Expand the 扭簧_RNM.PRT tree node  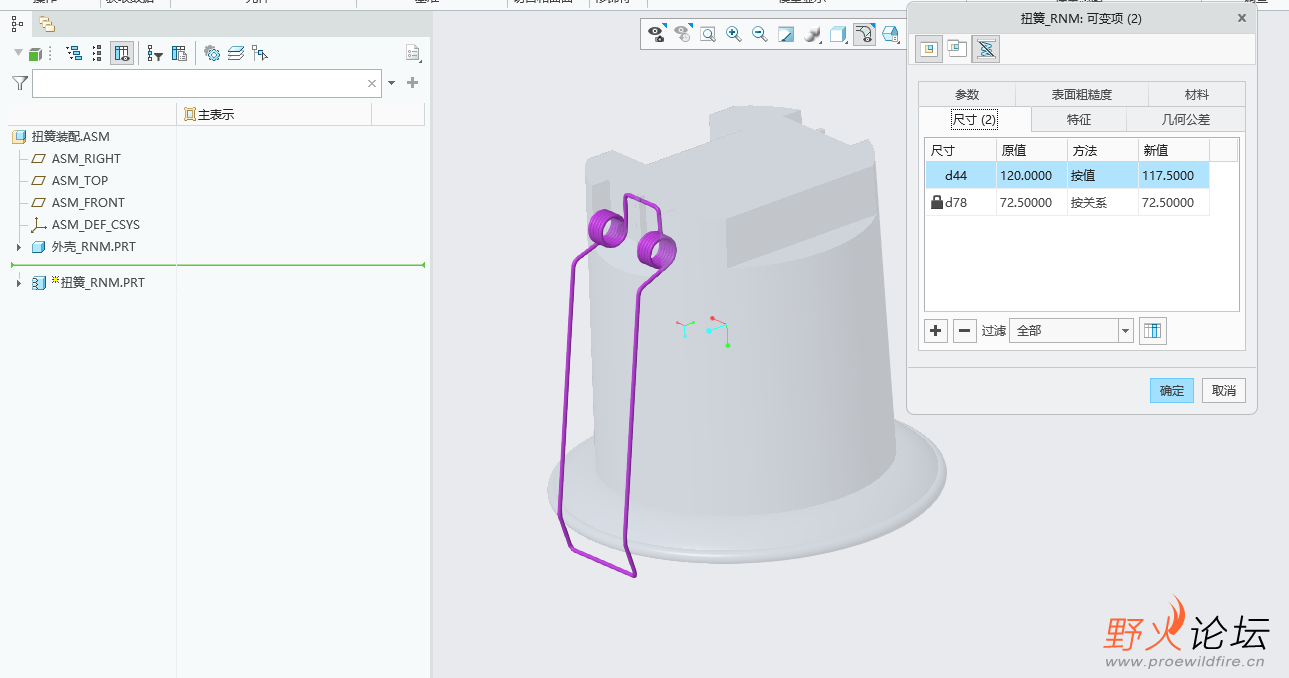tap(18, 283)
